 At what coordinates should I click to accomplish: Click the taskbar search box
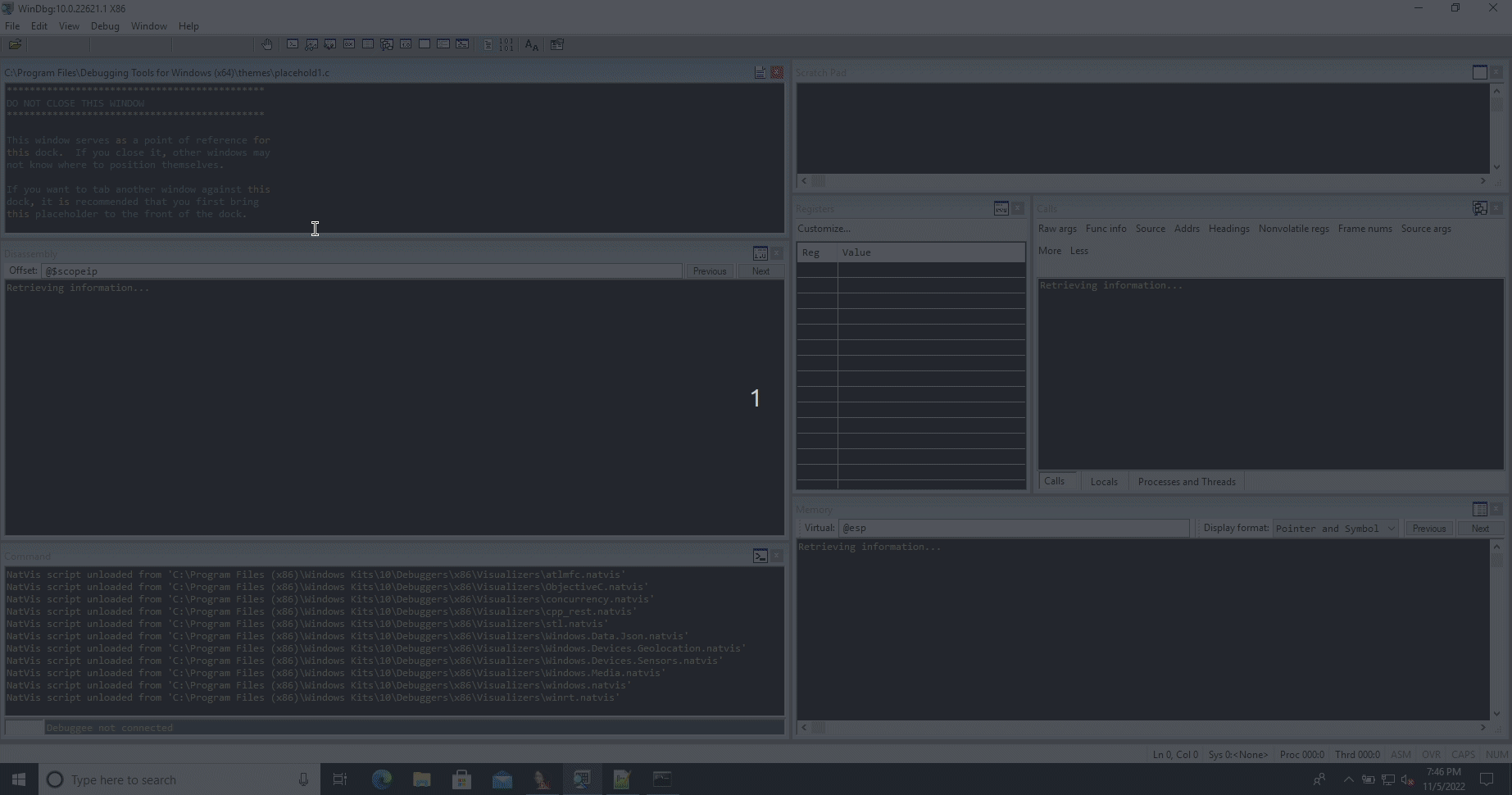[x=179, y=779]
